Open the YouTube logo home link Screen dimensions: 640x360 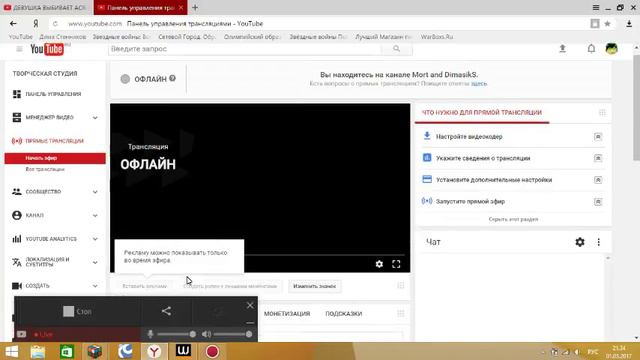pos(47,49)
